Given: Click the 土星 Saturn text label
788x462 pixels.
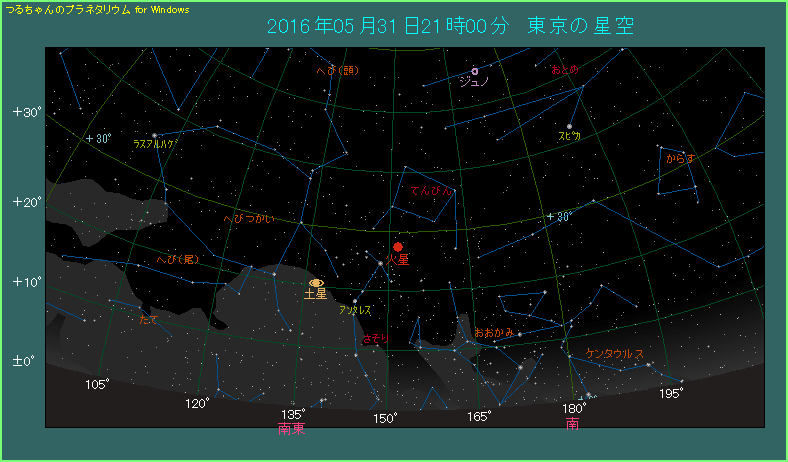Looking at the screenshot, I should click(x=315, y=295).
